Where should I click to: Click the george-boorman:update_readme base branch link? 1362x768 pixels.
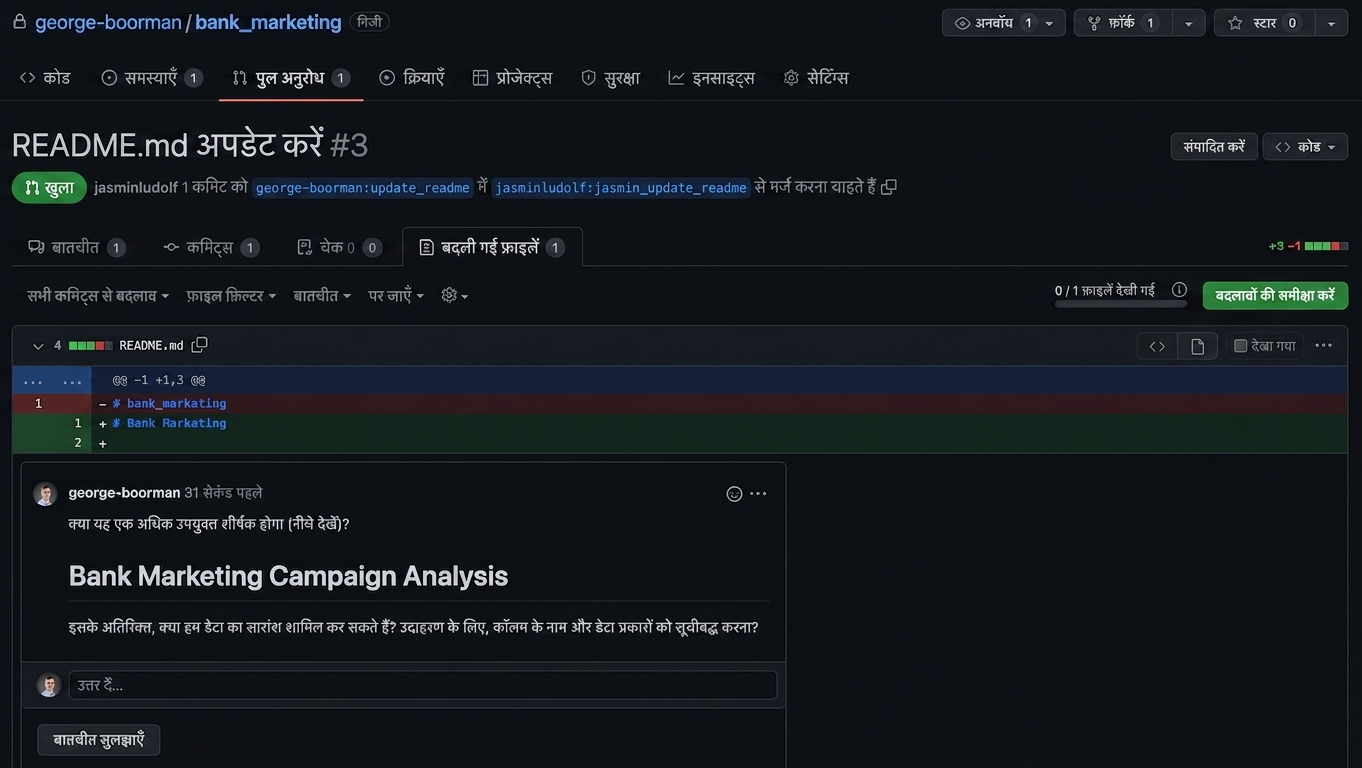pos(362,188)
